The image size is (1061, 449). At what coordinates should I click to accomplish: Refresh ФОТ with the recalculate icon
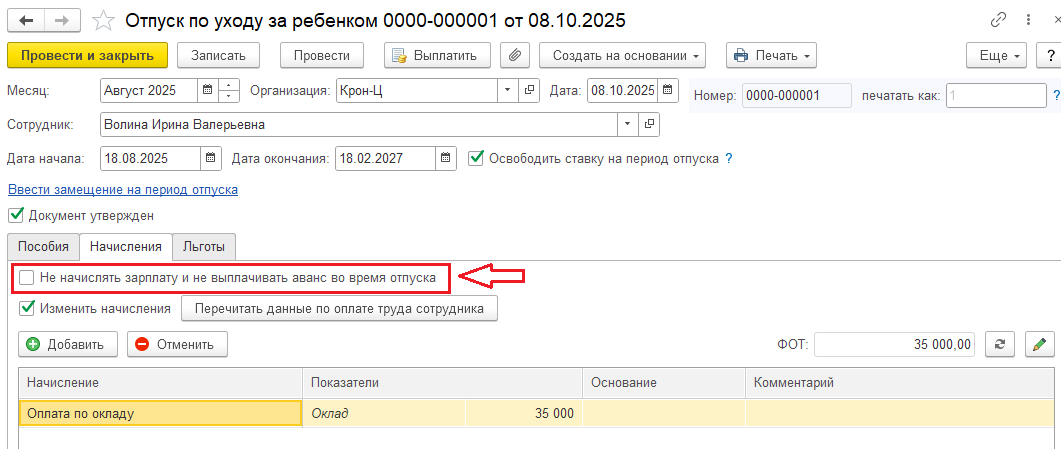999,344
